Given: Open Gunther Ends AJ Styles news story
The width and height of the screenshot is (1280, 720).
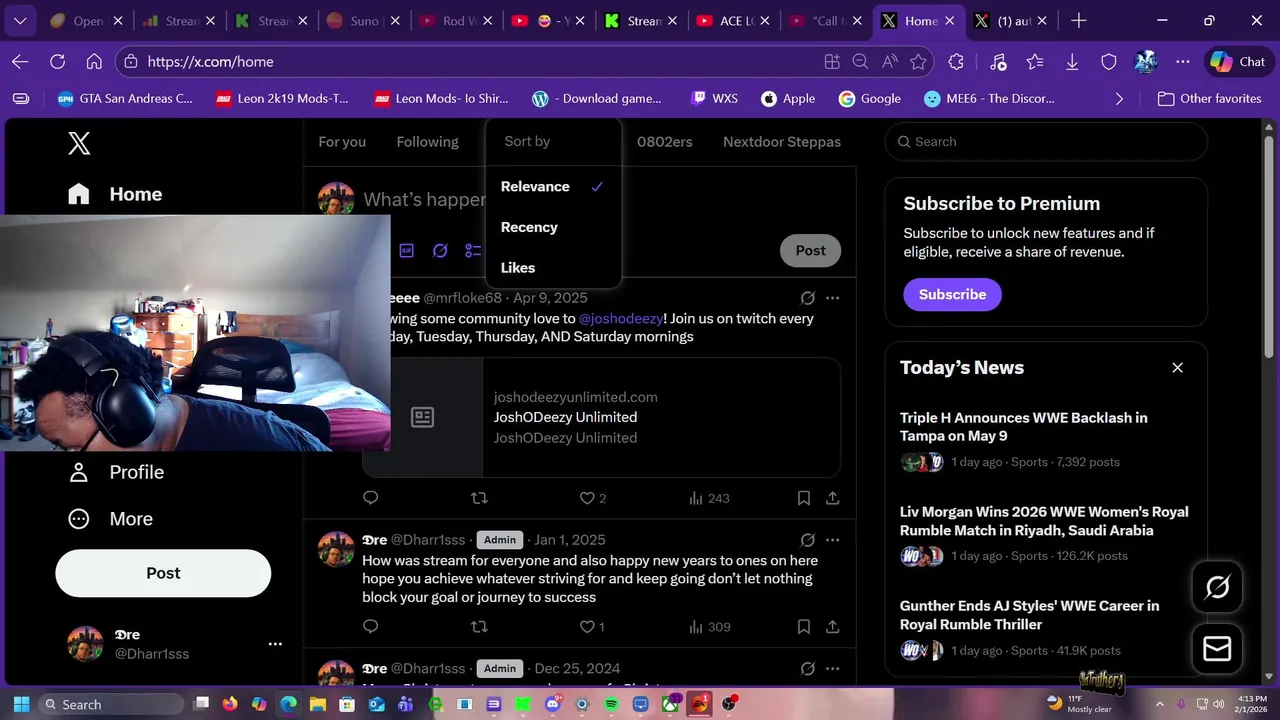Looking at the screenshot, I should coord(1046,627).
